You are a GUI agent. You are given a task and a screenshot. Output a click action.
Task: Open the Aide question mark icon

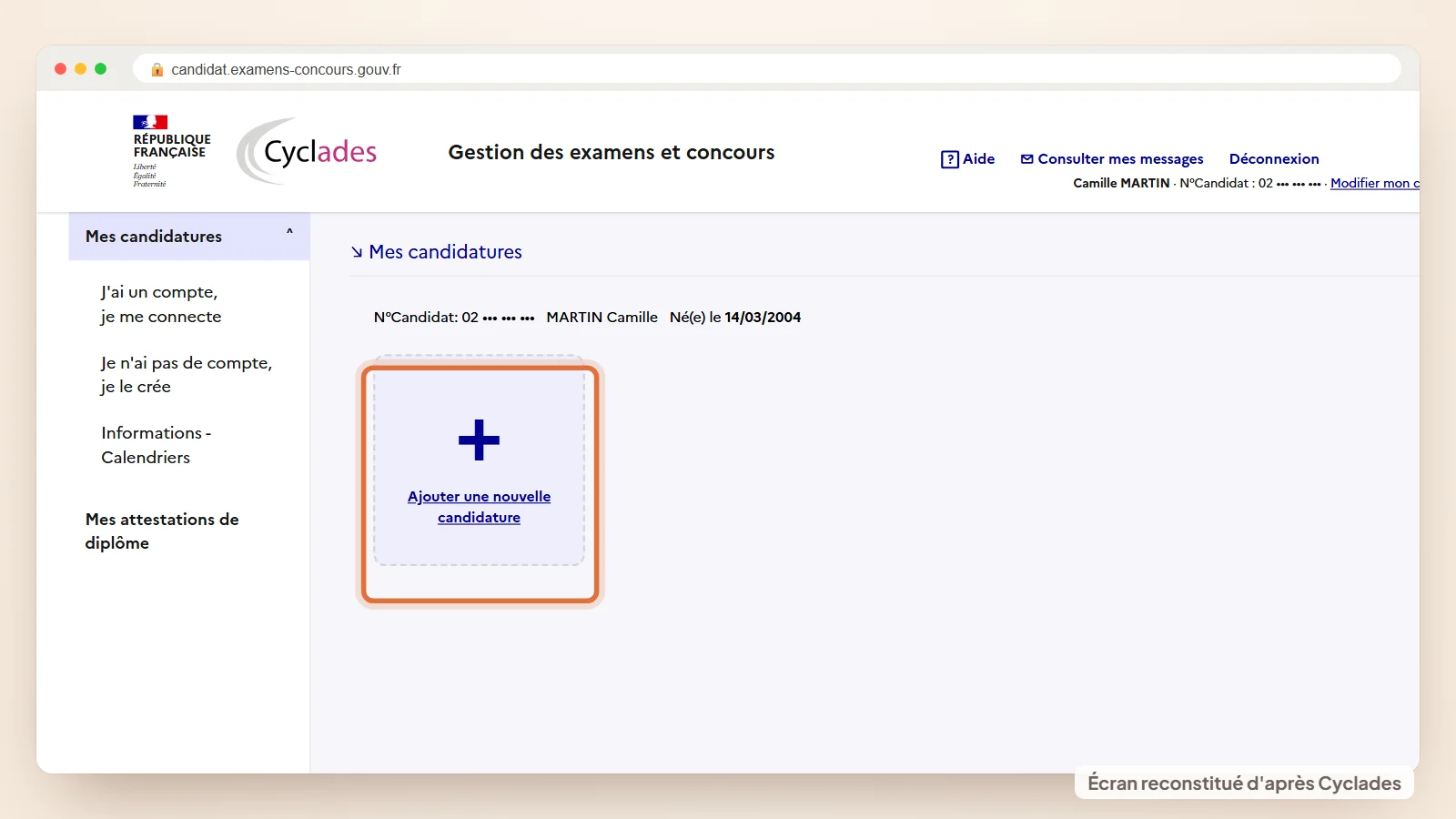949,159
